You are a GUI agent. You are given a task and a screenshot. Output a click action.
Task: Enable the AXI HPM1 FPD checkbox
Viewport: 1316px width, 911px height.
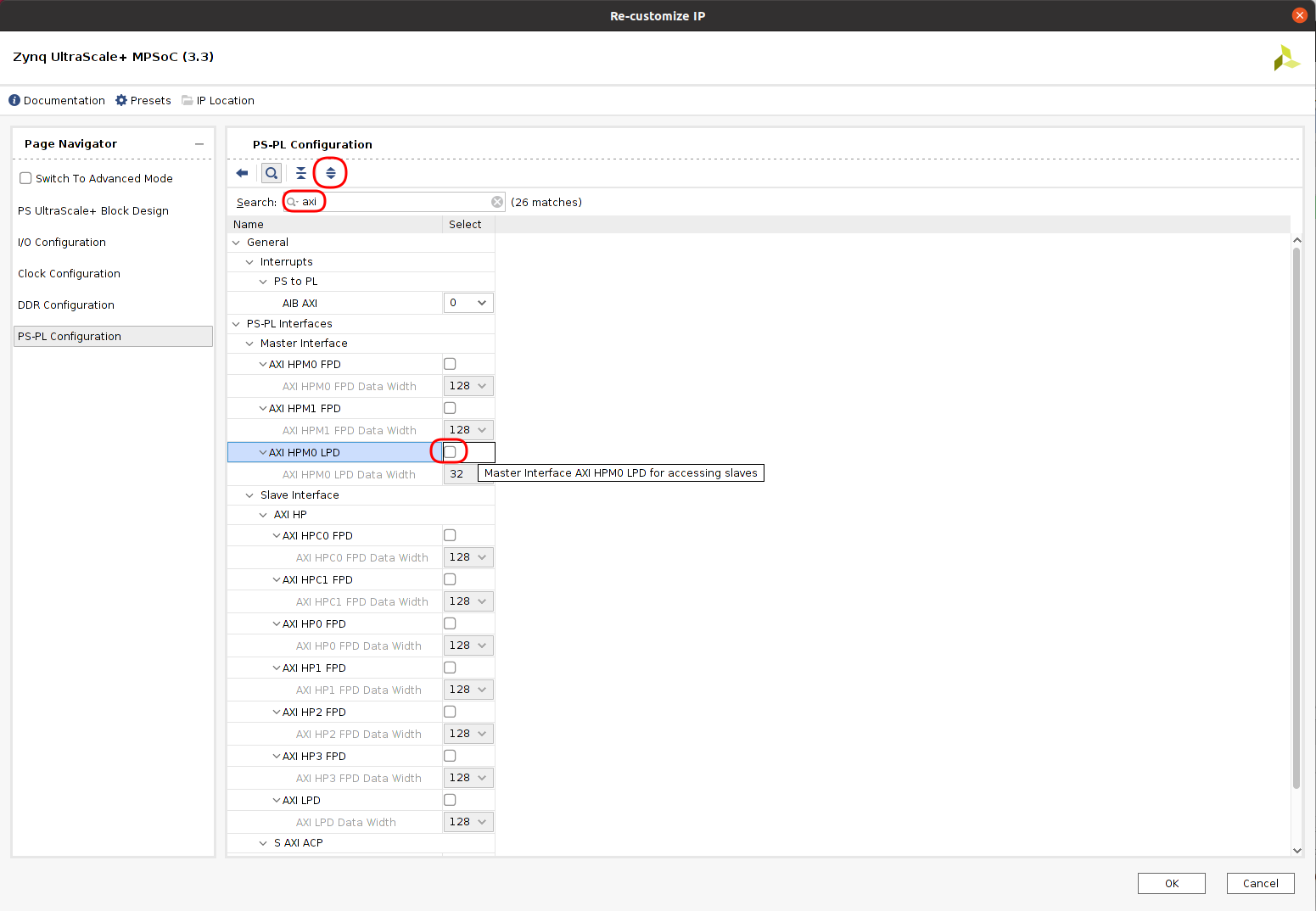[450, 408]
